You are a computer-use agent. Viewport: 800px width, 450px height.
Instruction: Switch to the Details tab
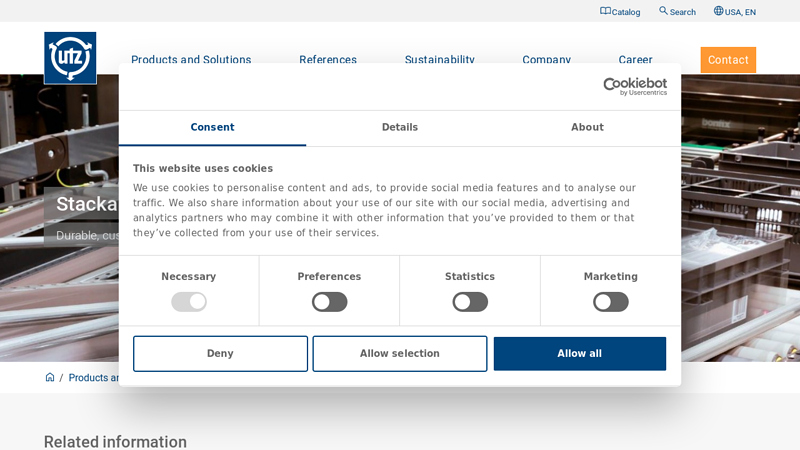tap(400, 128)
